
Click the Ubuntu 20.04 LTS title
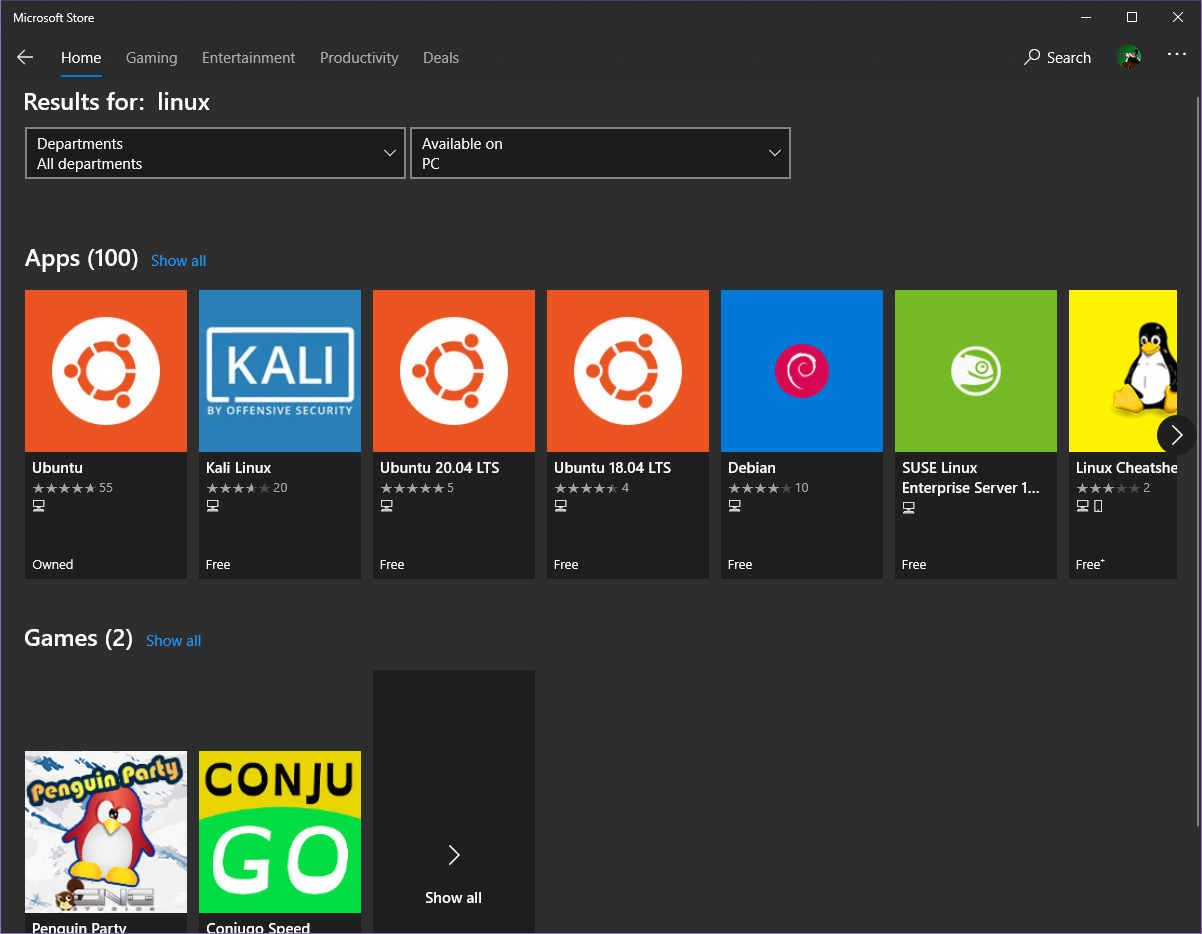coord(439,468)
